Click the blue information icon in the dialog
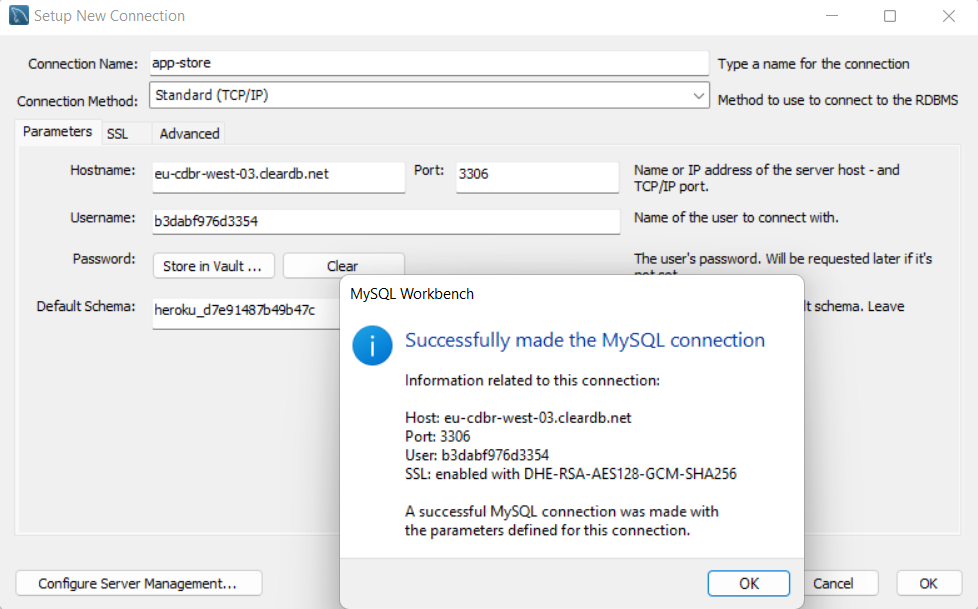Image resolution: width=978 pixels, height=609 pixels. (372, 345)
